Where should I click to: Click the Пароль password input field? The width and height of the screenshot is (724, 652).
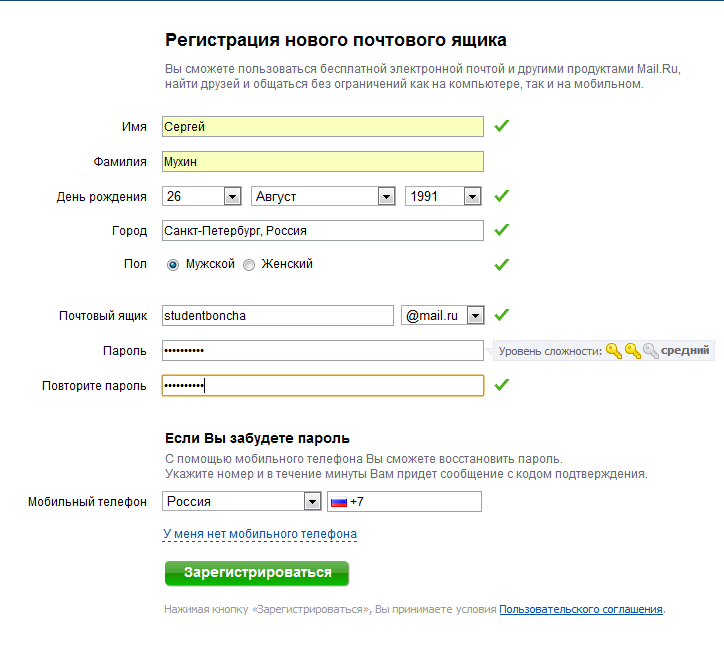pyautogui.click(x=322, y=350)
